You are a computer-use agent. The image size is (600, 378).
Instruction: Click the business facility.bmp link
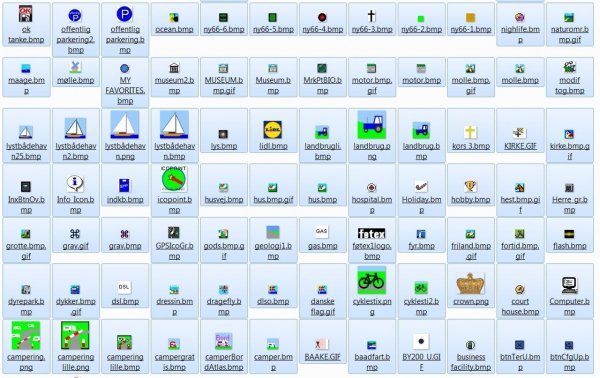(x=470, y=362)
